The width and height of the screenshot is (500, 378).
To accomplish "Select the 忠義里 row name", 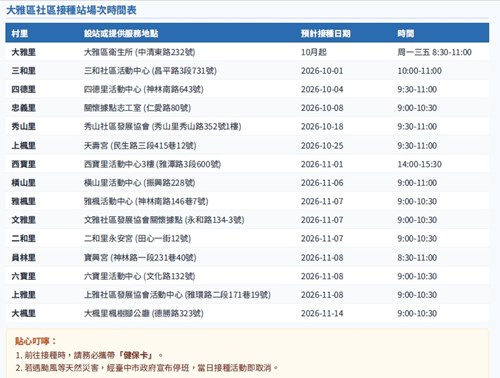I will pos(23,108).
